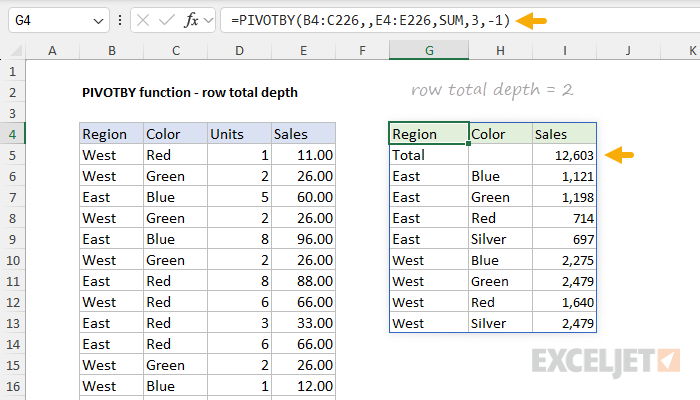The width and height of the screenshot is (700, 400).
Task: Open the Name Box dropdown arrow
Action: [98, 21]
